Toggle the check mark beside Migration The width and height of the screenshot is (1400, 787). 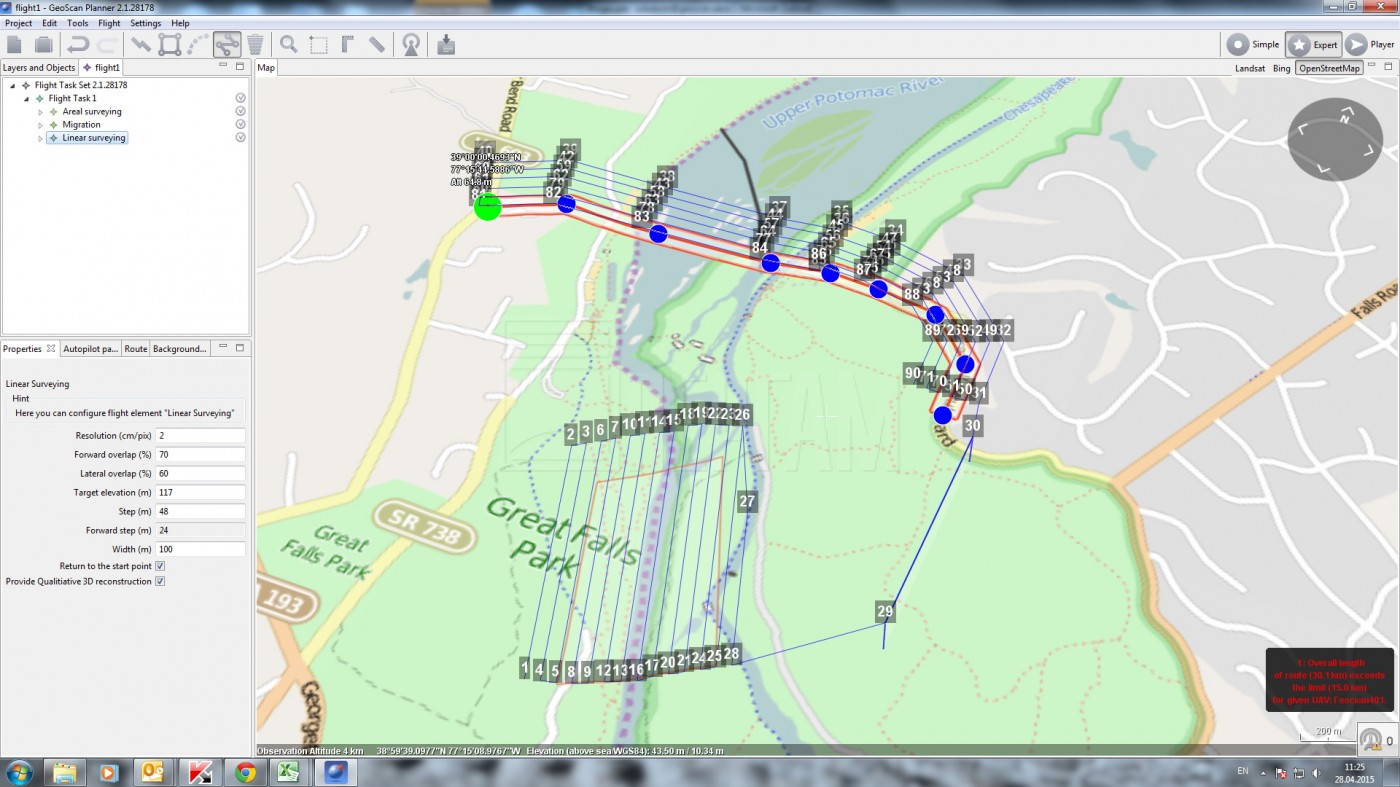[x=240, y=124]
